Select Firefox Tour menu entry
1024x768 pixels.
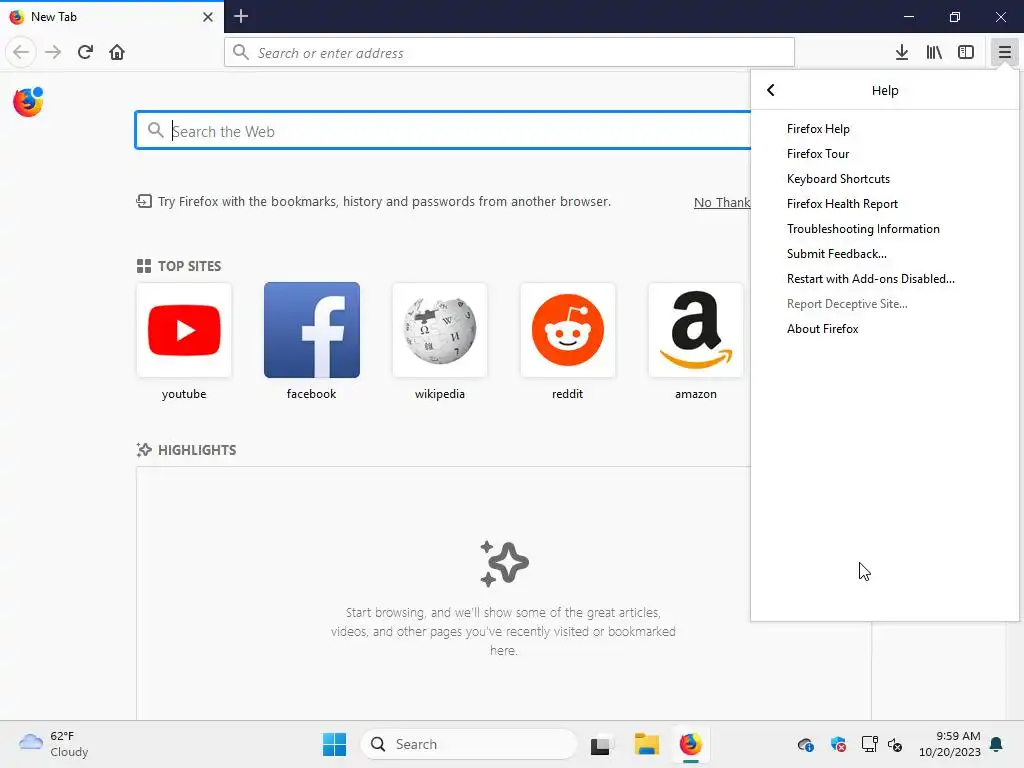point(884,153)
